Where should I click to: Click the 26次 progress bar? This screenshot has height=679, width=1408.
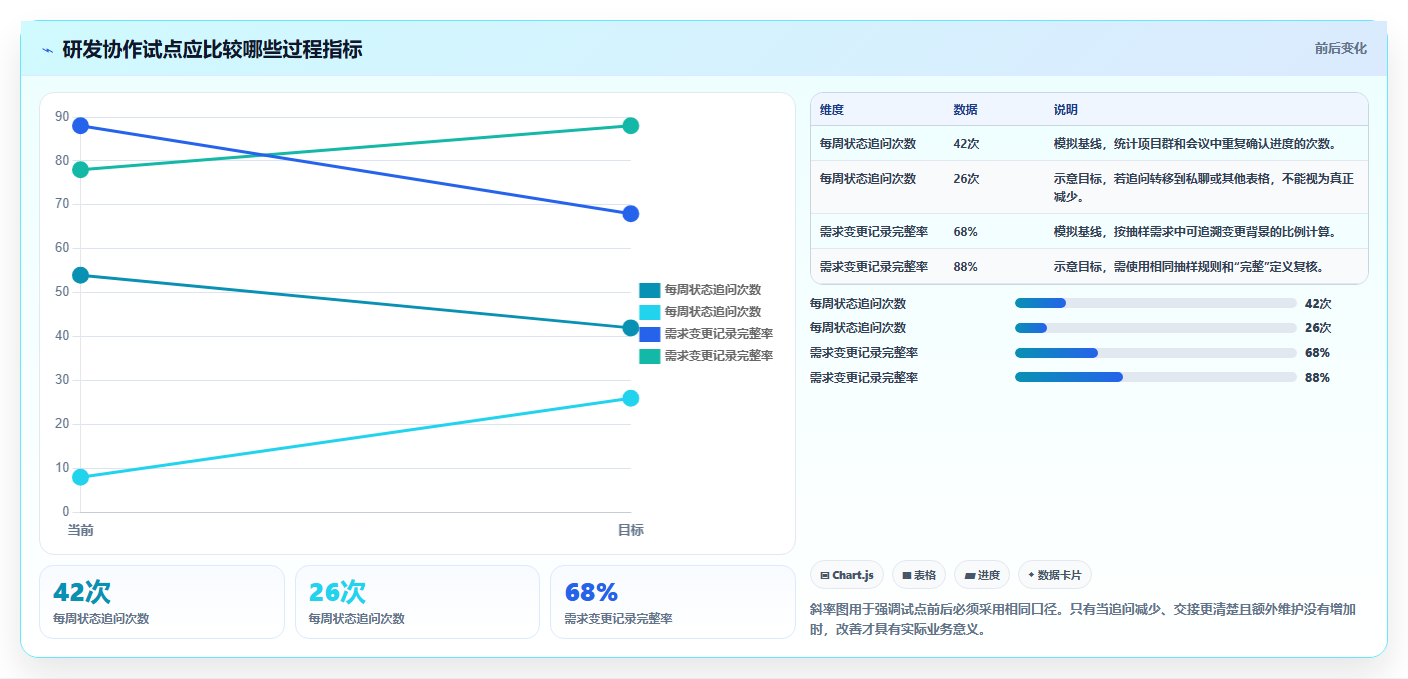pyautogui.click(x=1155, y=328)
